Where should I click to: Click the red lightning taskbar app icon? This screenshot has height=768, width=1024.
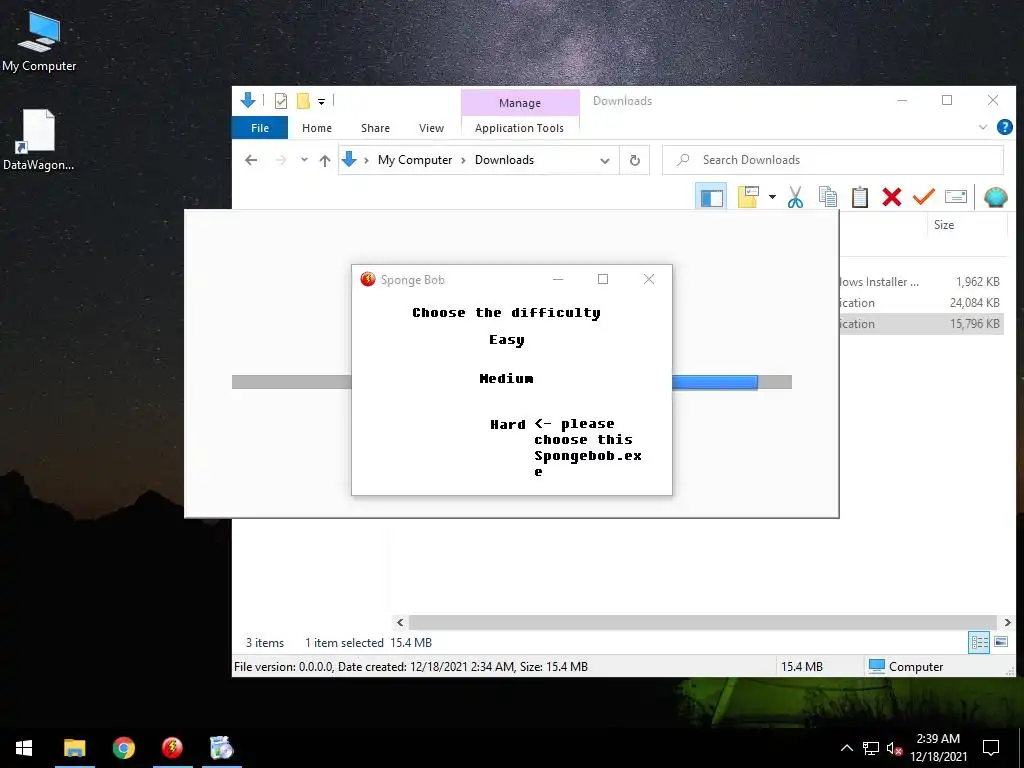coord(172,748)
